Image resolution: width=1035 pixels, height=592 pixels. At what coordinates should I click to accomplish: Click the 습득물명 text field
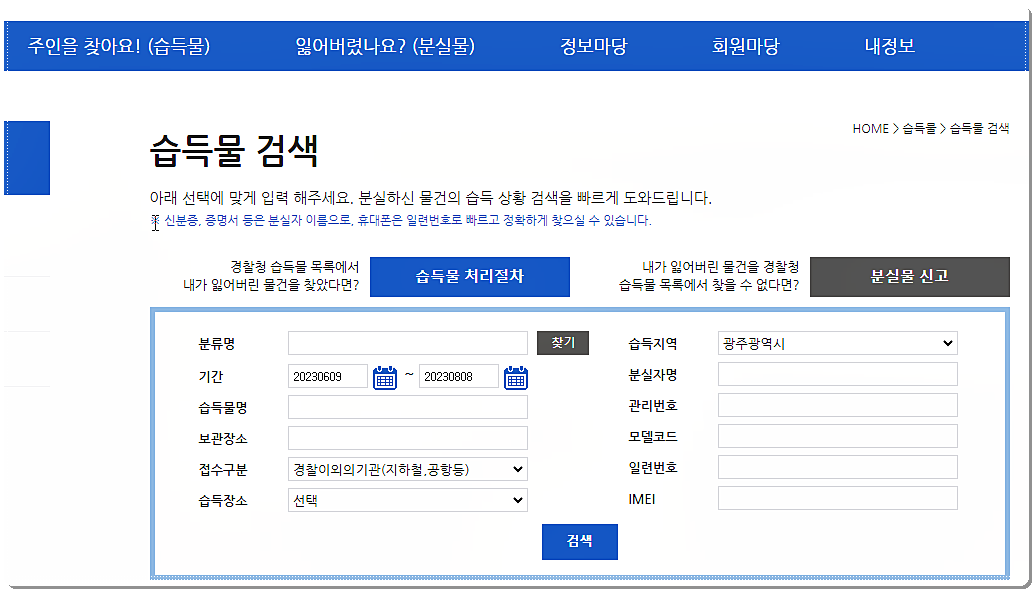(x=407, y=407)
